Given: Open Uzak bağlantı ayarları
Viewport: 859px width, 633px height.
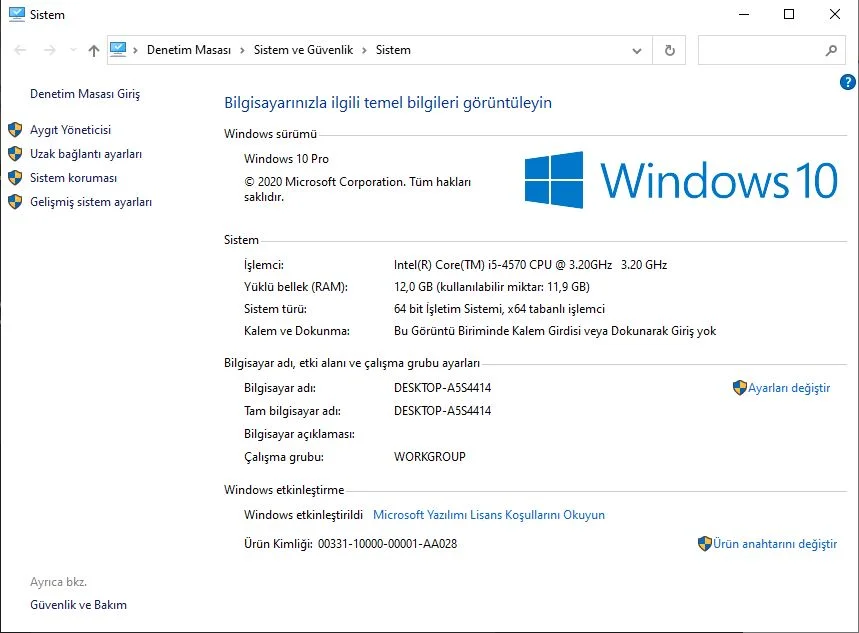Looking at the screenshot, I should click(x=86, y=154).
